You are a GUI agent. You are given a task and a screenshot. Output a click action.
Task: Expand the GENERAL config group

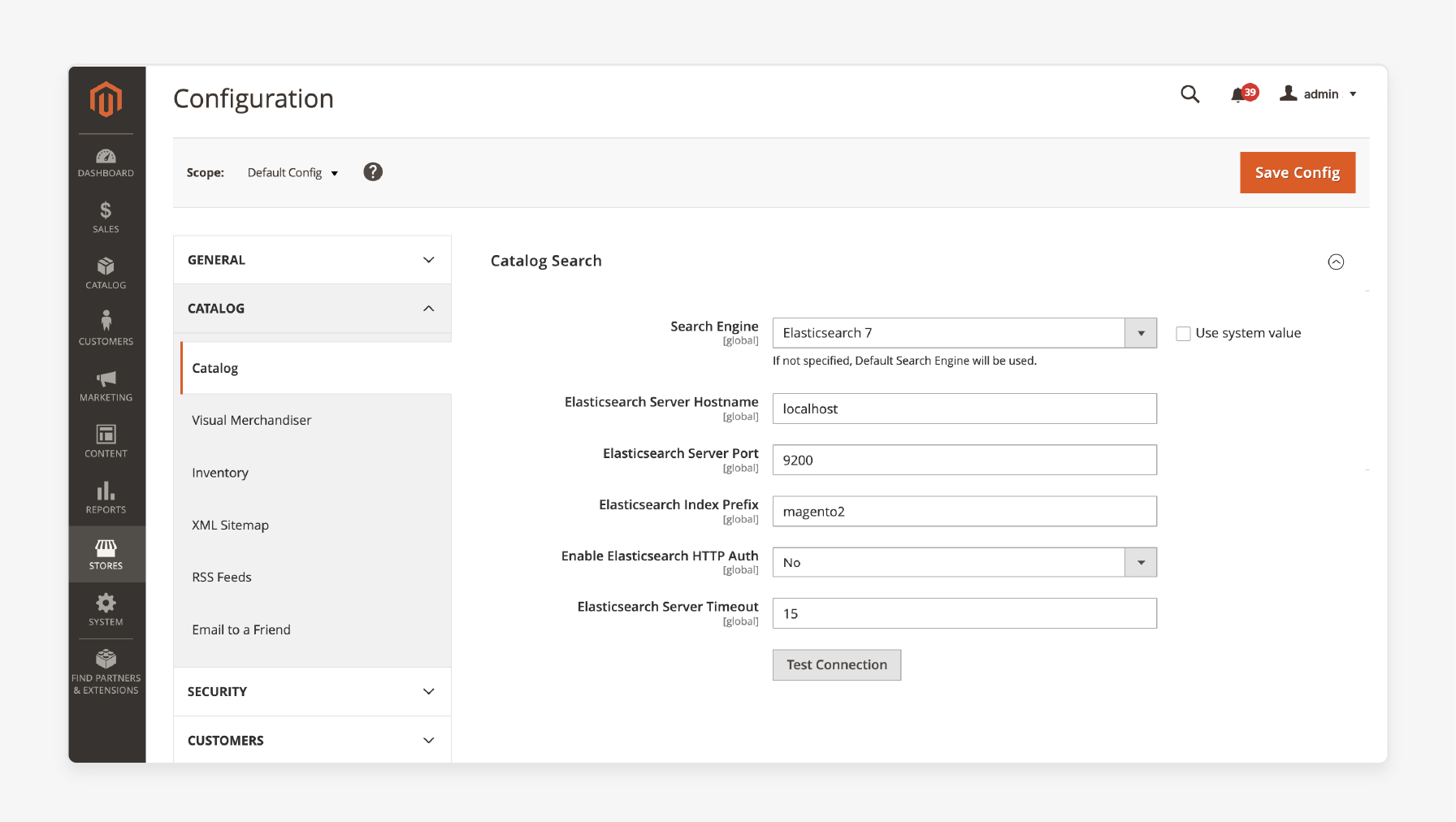312,260
